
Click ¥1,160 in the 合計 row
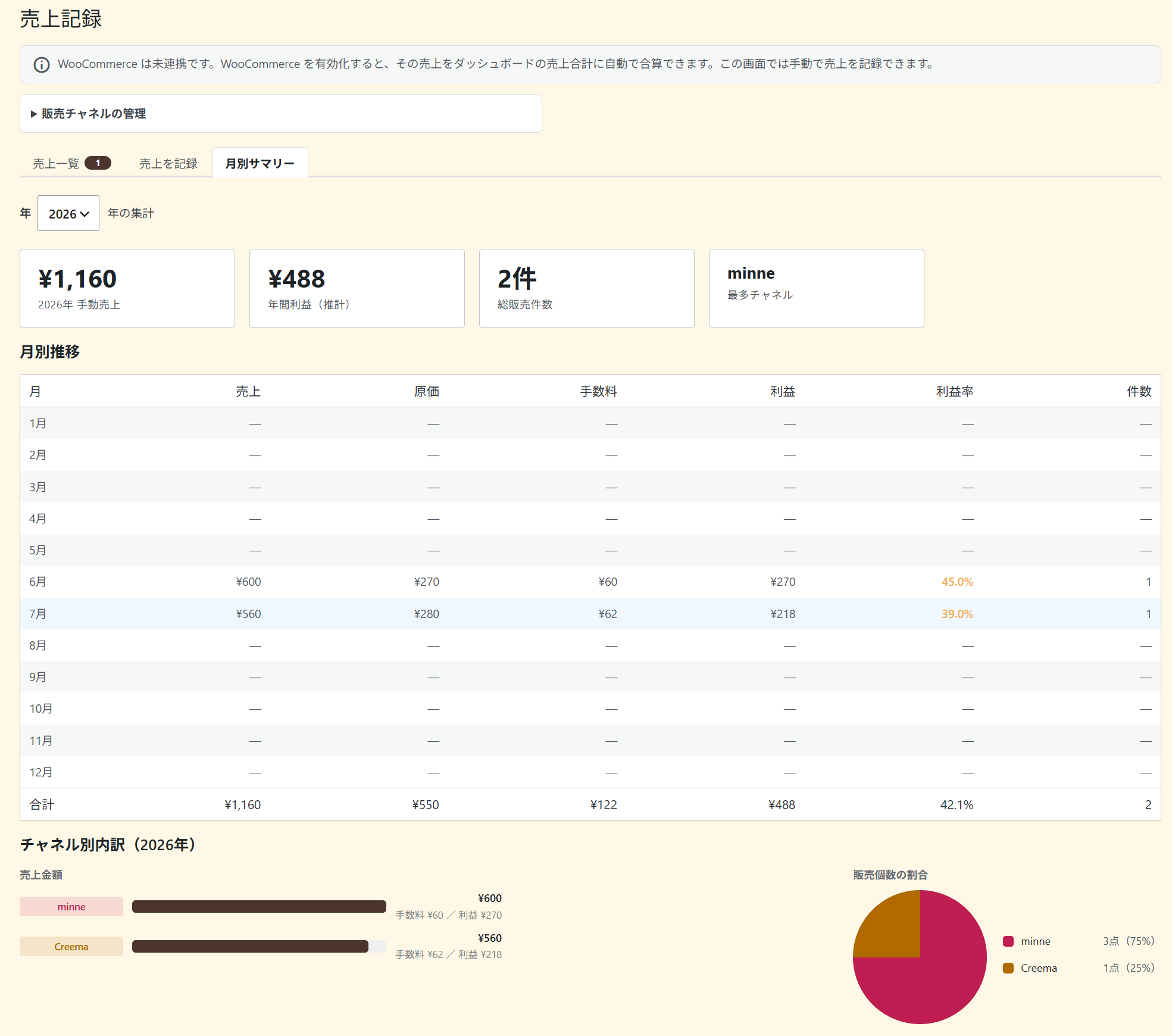tap(243, 804)
